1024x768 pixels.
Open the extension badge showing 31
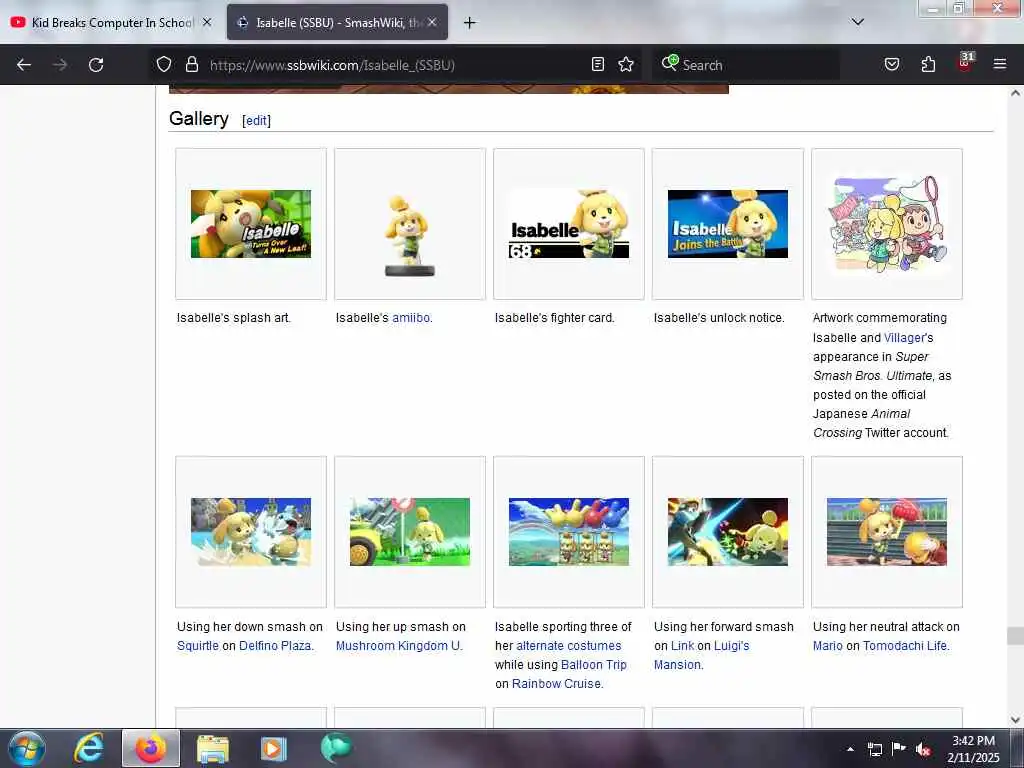tap(965, 63)
